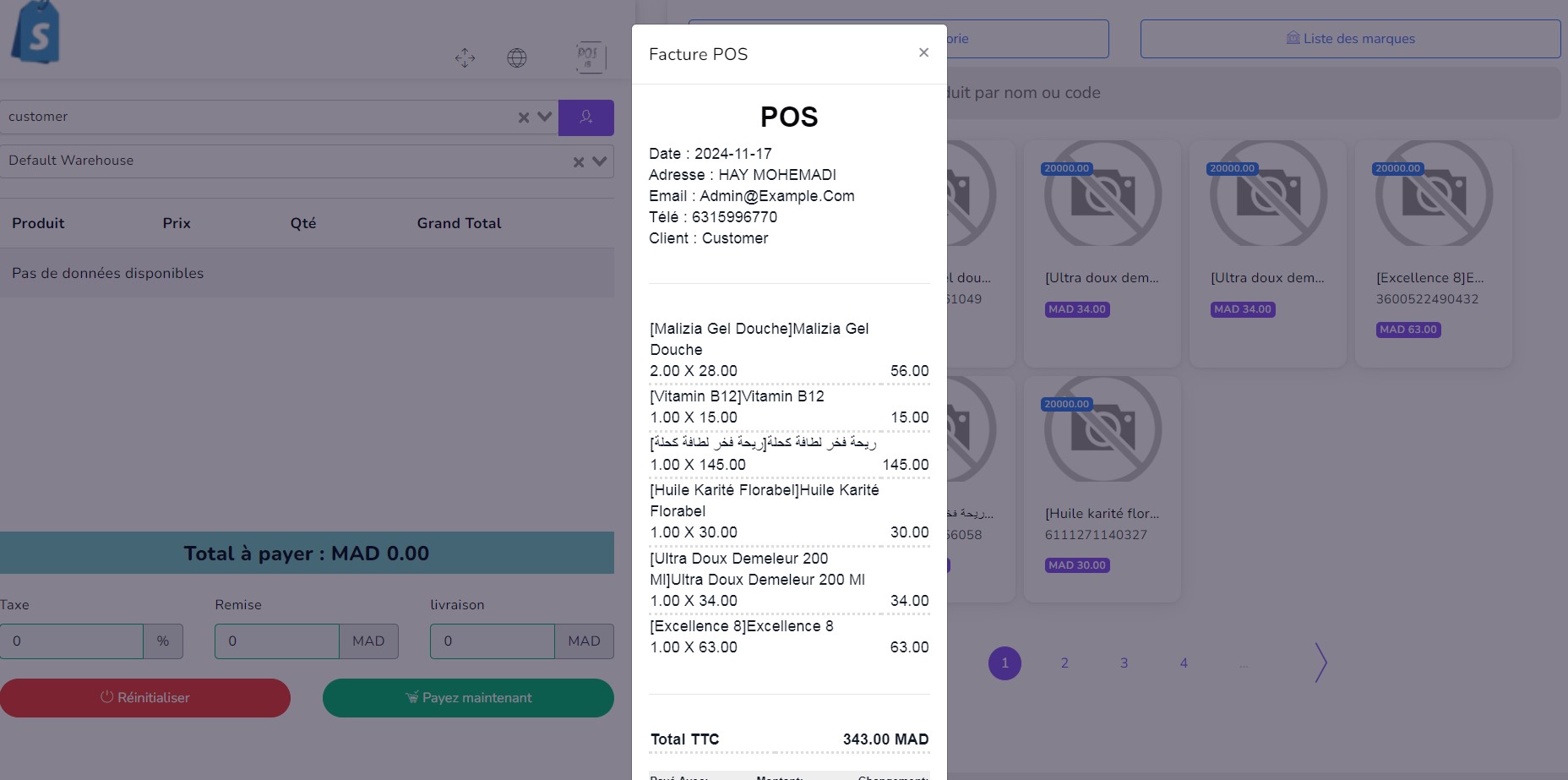Click the Malizia Gel Douche invoice line
1568x780 pixels.
pos(789,350)
